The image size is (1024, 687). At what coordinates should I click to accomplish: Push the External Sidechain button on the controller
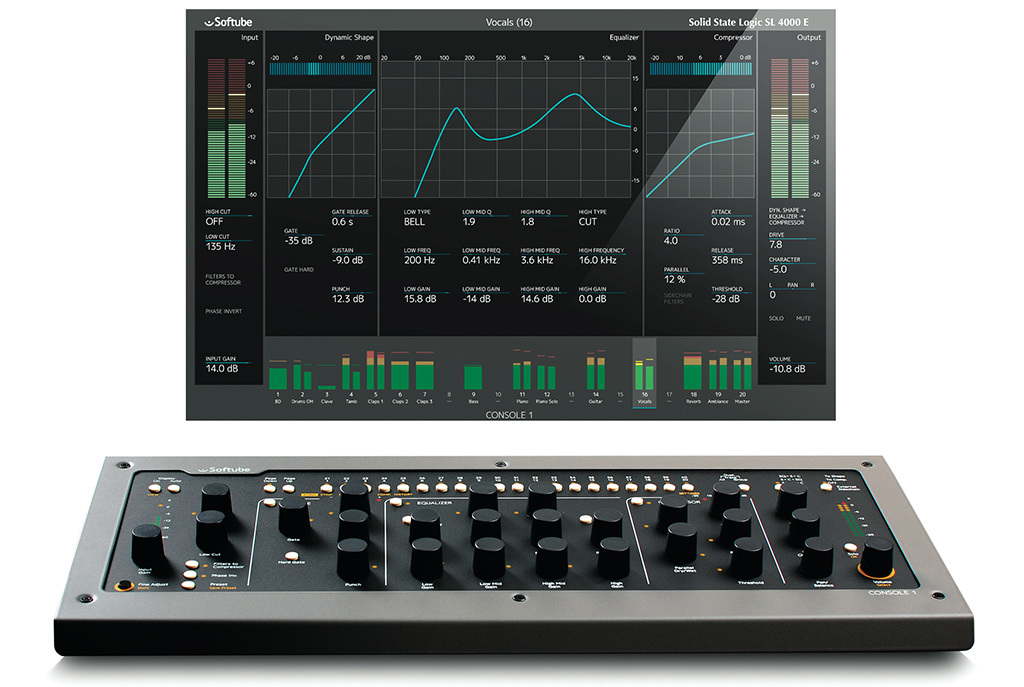tap(826, 487)
